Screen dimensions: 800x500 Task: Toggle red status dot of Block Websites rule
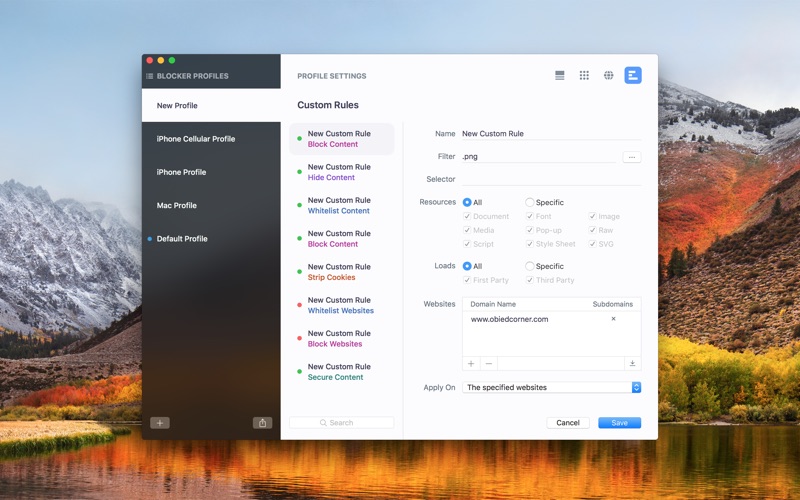pyautogui.click(x=299, y=338)
